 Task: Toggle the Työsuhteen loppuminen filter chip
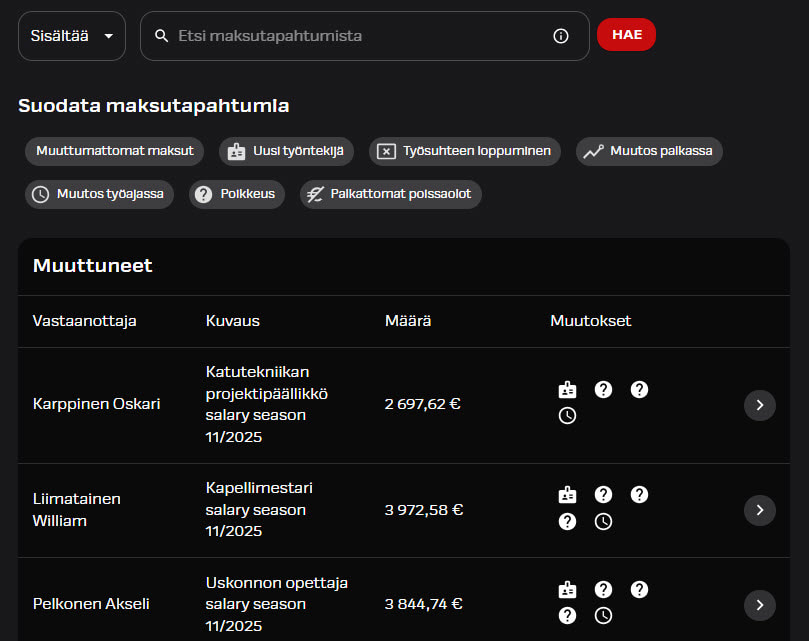[465, 151]
